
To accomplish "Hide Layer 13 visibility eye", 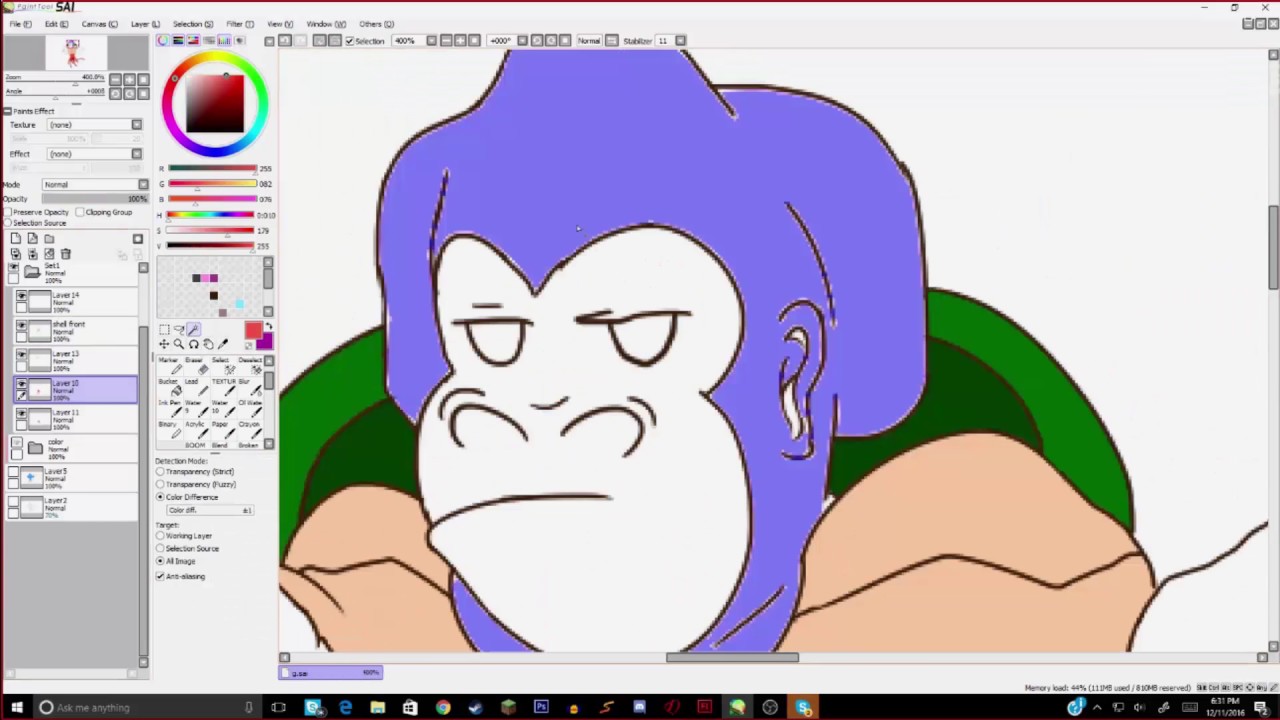I will click(x=21, y=355).
